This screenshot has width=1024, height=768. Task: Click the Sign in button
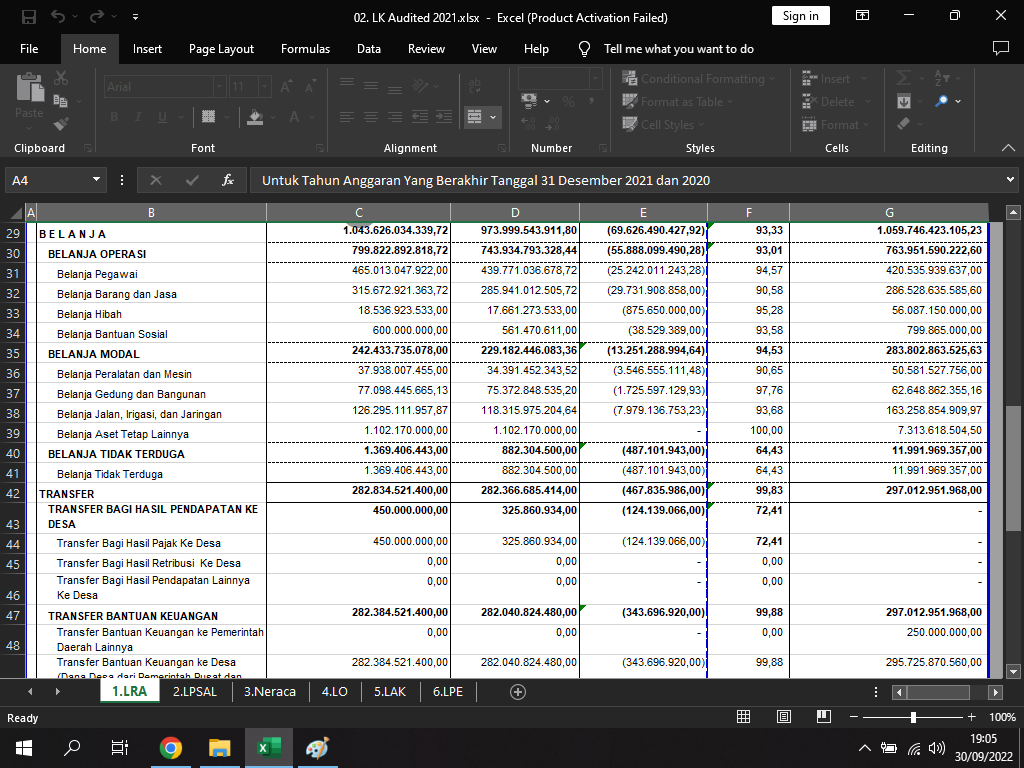[800, 16]
